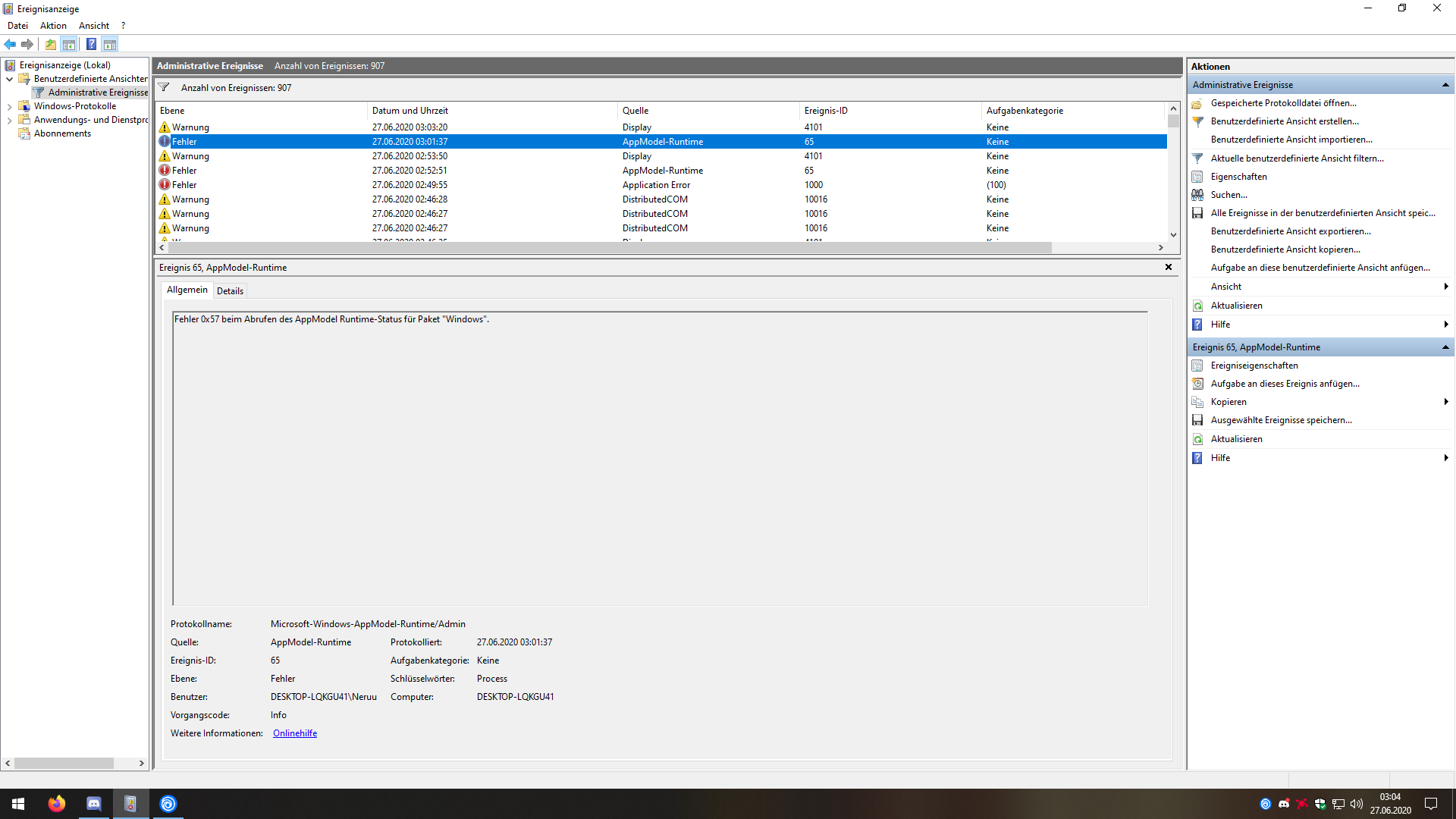Click Ausgewählte Ereignisse speichern disk icon
Viewport: 1456px width, 819px height.
point(1197,420)
